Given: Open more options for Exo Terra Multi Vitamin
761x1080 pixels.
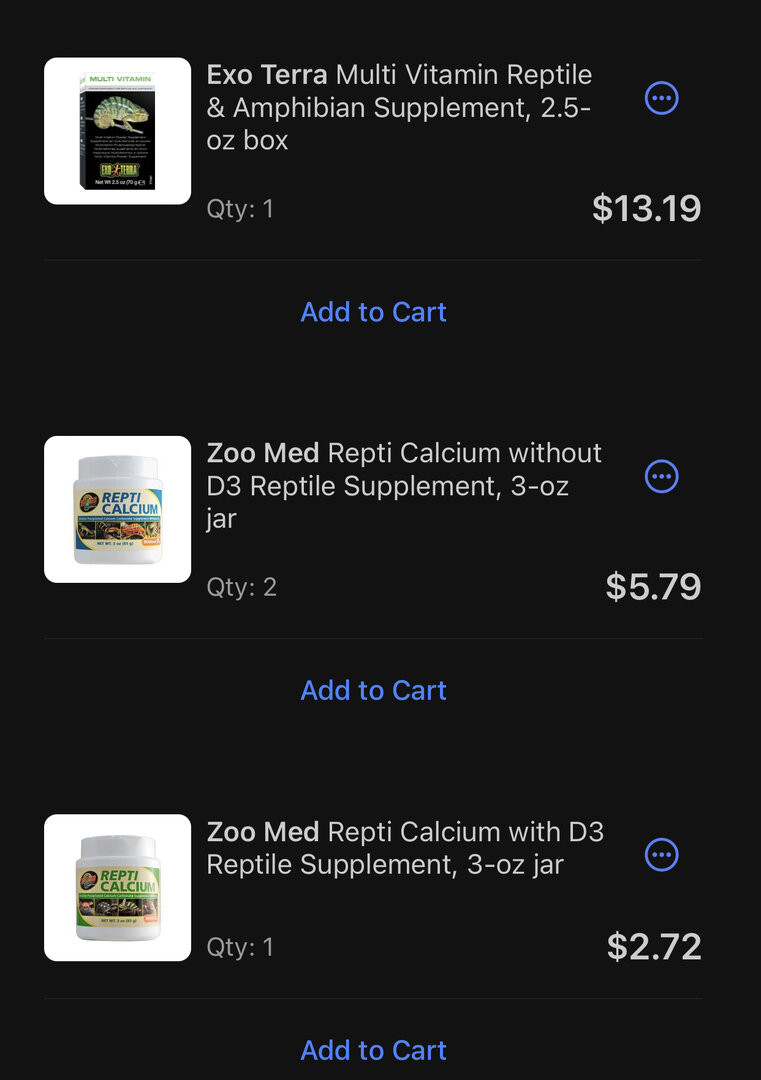Looking at the screenshot, I should point(662,98).
